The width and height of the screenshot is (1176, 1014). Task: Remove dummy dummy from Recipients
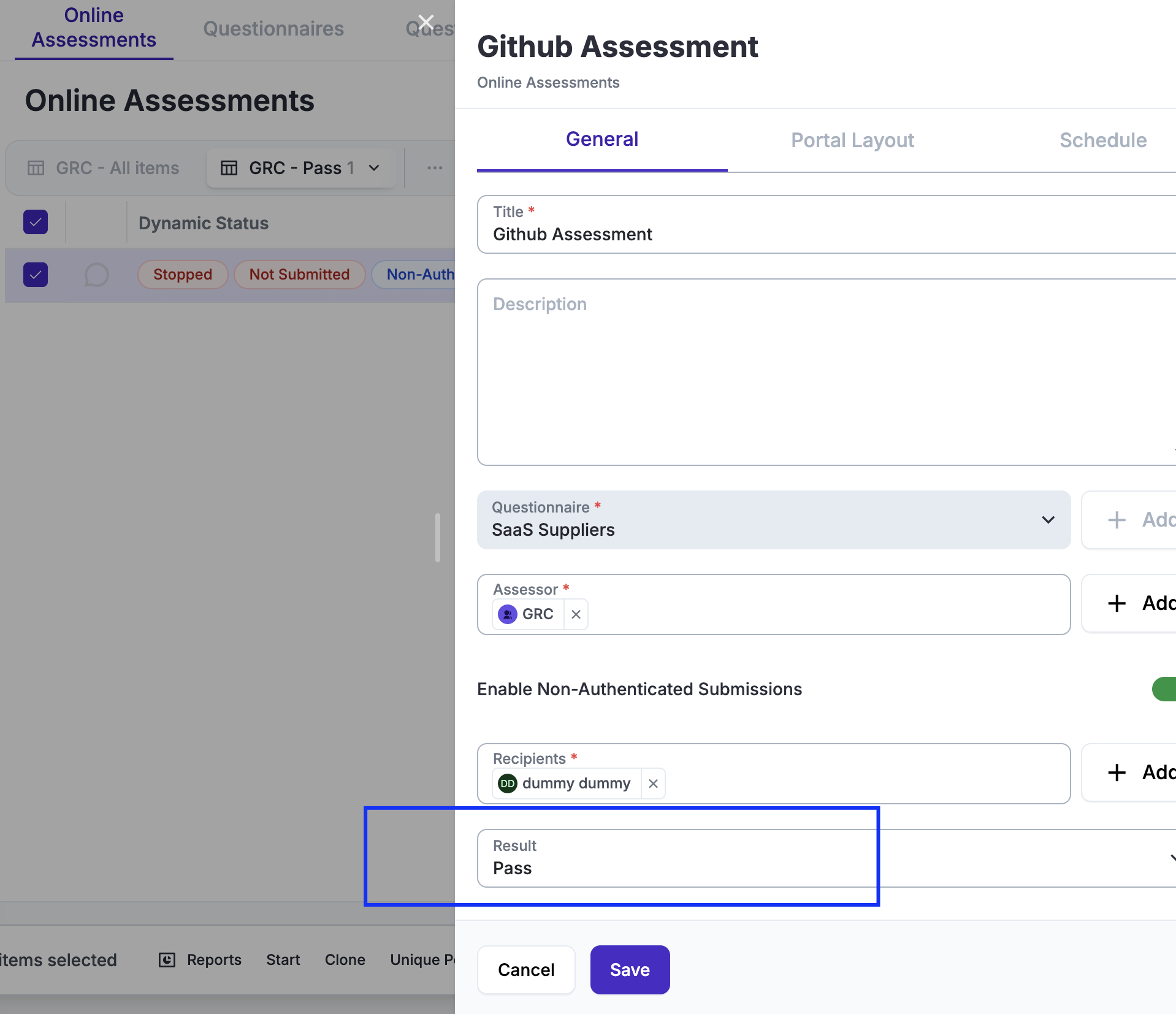tap(653, 783)
